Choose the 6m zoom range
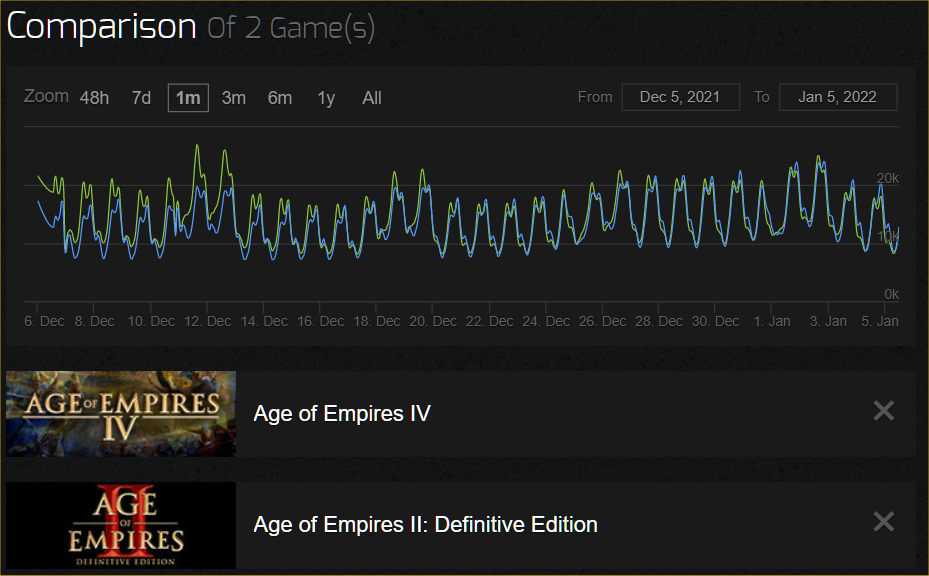This screenshot has height=576, width=929. pos(280,98)
